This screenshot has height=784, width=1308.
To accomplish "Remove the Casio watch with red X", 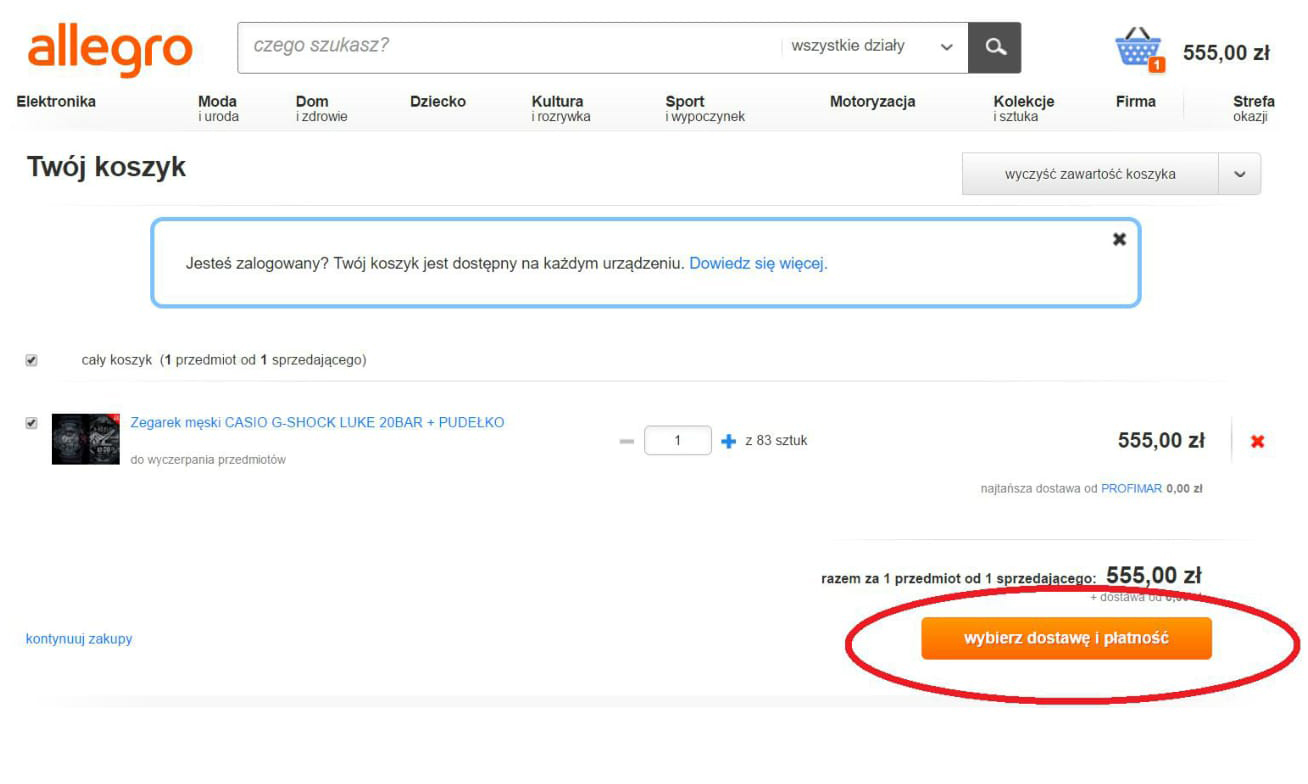I will (1257, 441).
